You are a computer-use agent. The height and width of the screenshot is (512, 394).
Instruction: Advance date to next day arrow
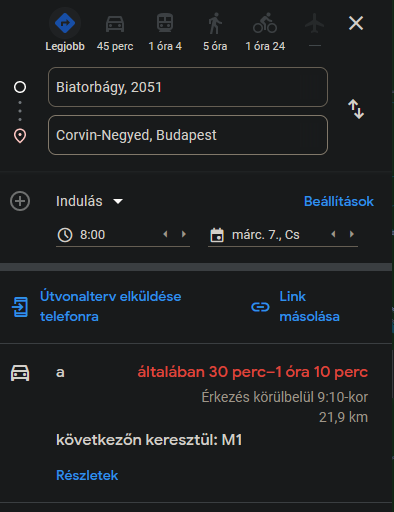(x=352, y=234)
